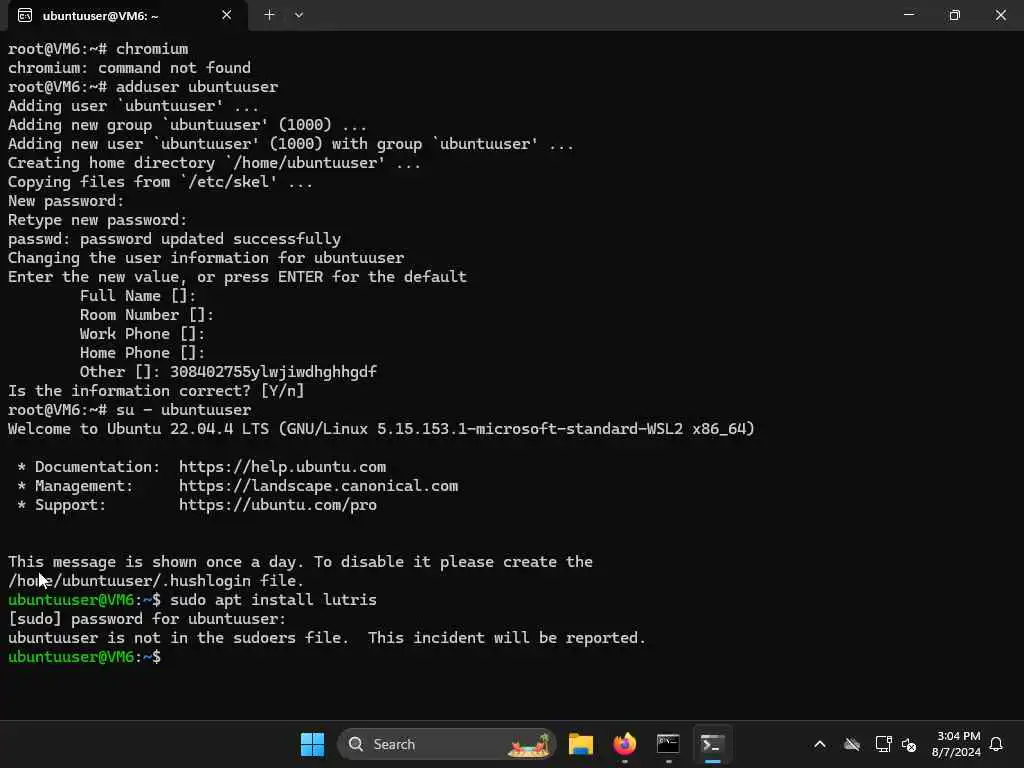Open the network display tray icon
Image resolution: width=1024 pixels, height=768 pixels.
point(883,744)
